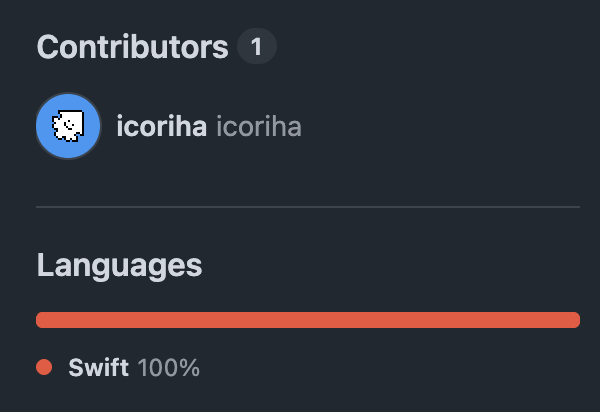Open icoriha's blue ghost avatar

[68, 126]
